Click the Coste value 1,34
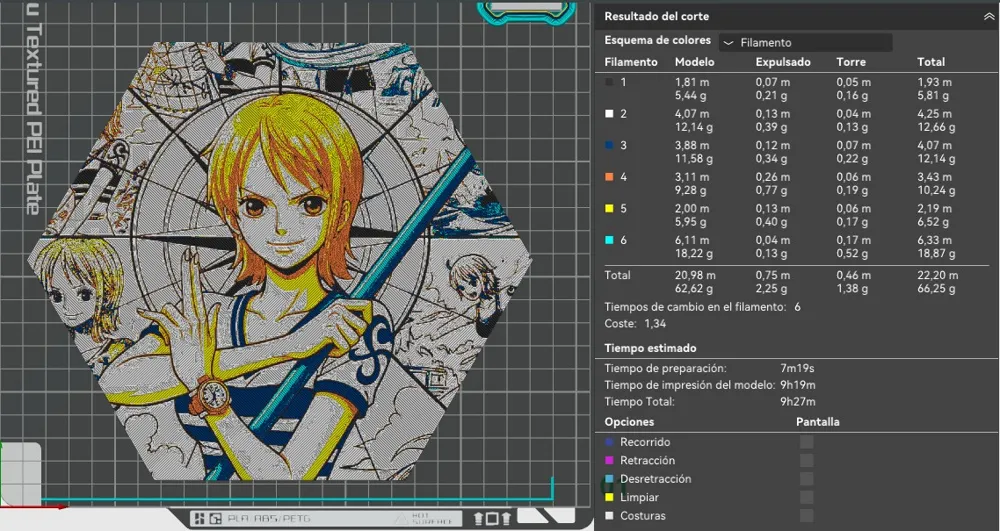Image resolution: width=1000 pixels, height=531 pixels. (x=655, y=324)
